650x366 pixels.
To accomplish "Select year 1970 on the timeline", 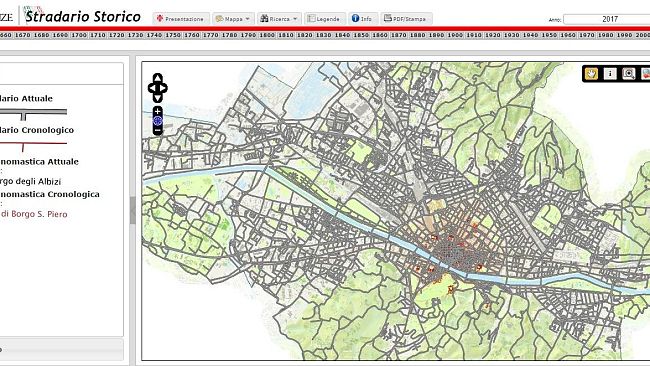I will click(x=587, y=35).
